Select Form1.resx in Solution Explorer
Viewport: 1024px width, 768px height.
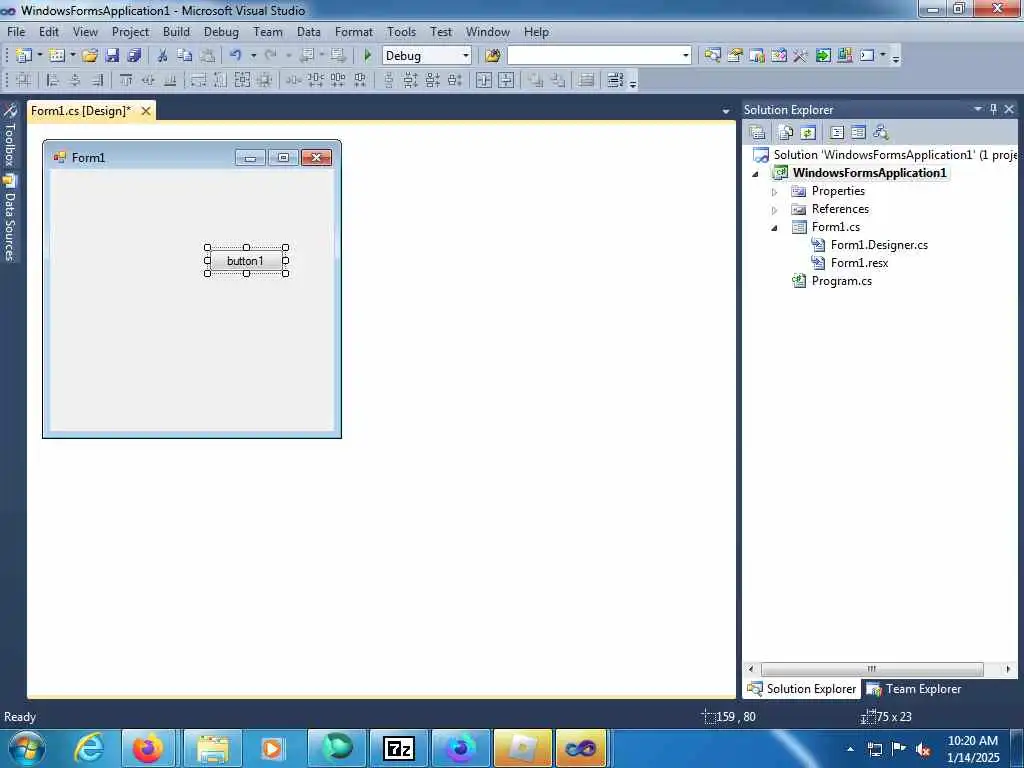tap(859, 263)
